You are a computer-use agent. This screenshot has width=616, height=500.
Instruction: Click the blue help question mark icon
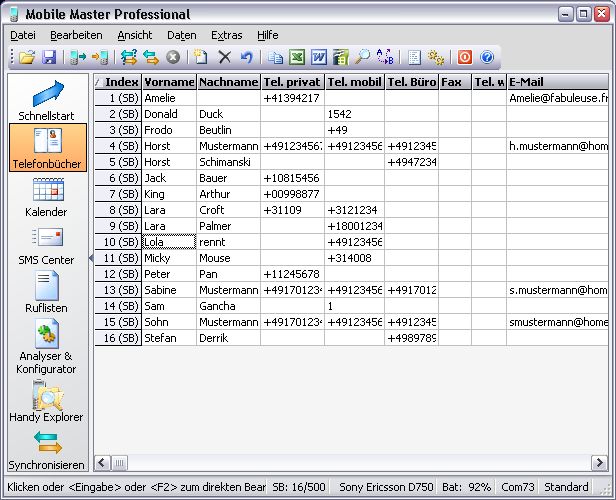487,58
